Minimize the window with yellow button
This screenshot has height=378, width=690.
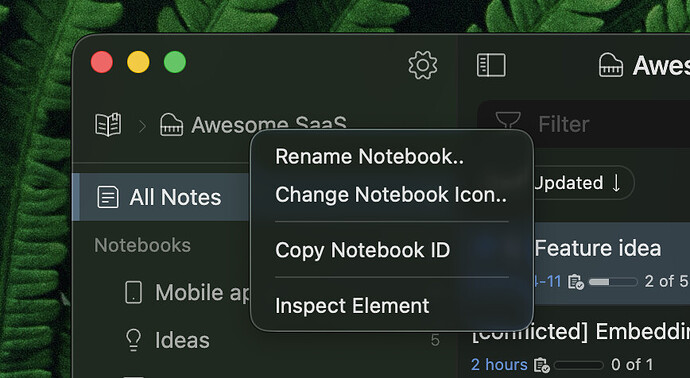pyautogui.click(x=138, y=62)
